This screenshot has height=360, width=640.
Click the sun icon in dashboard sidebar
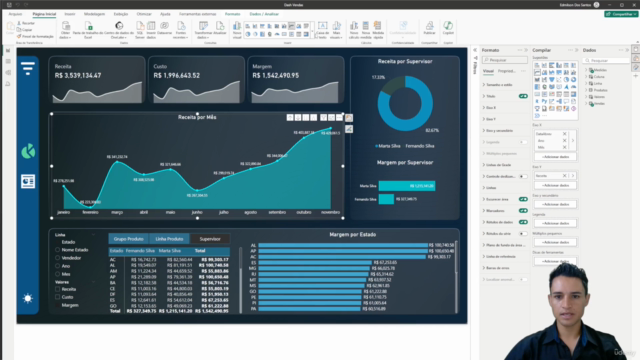28,298
